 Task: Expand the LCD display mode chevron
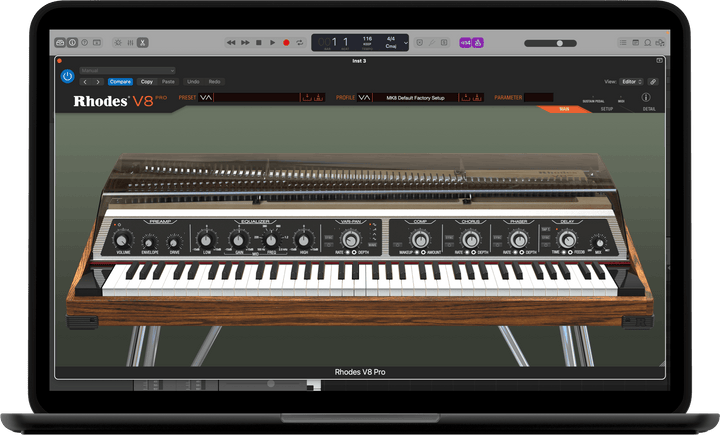(405, 43)
